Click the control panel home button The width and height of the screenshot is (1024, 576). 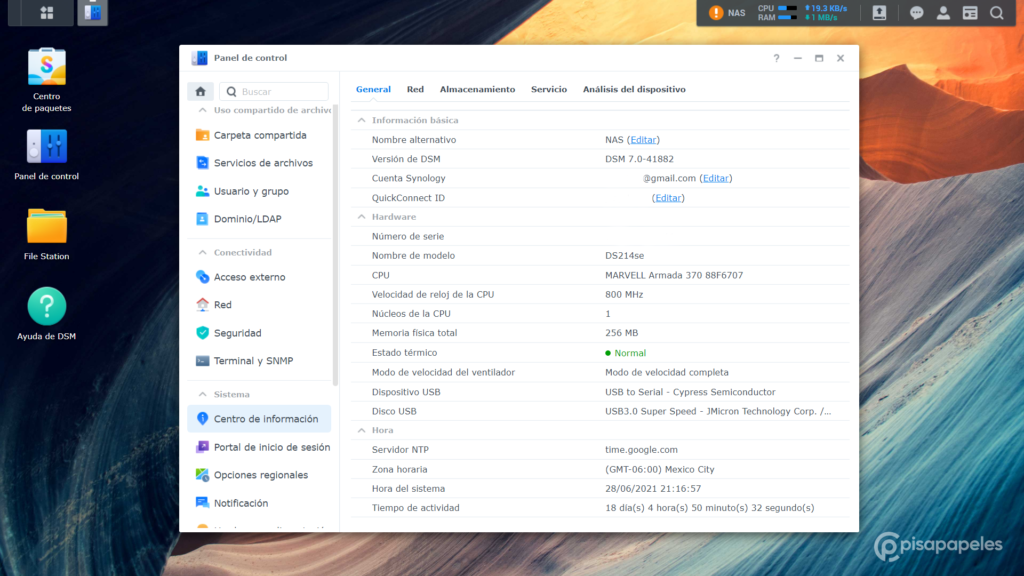point(200,91)
